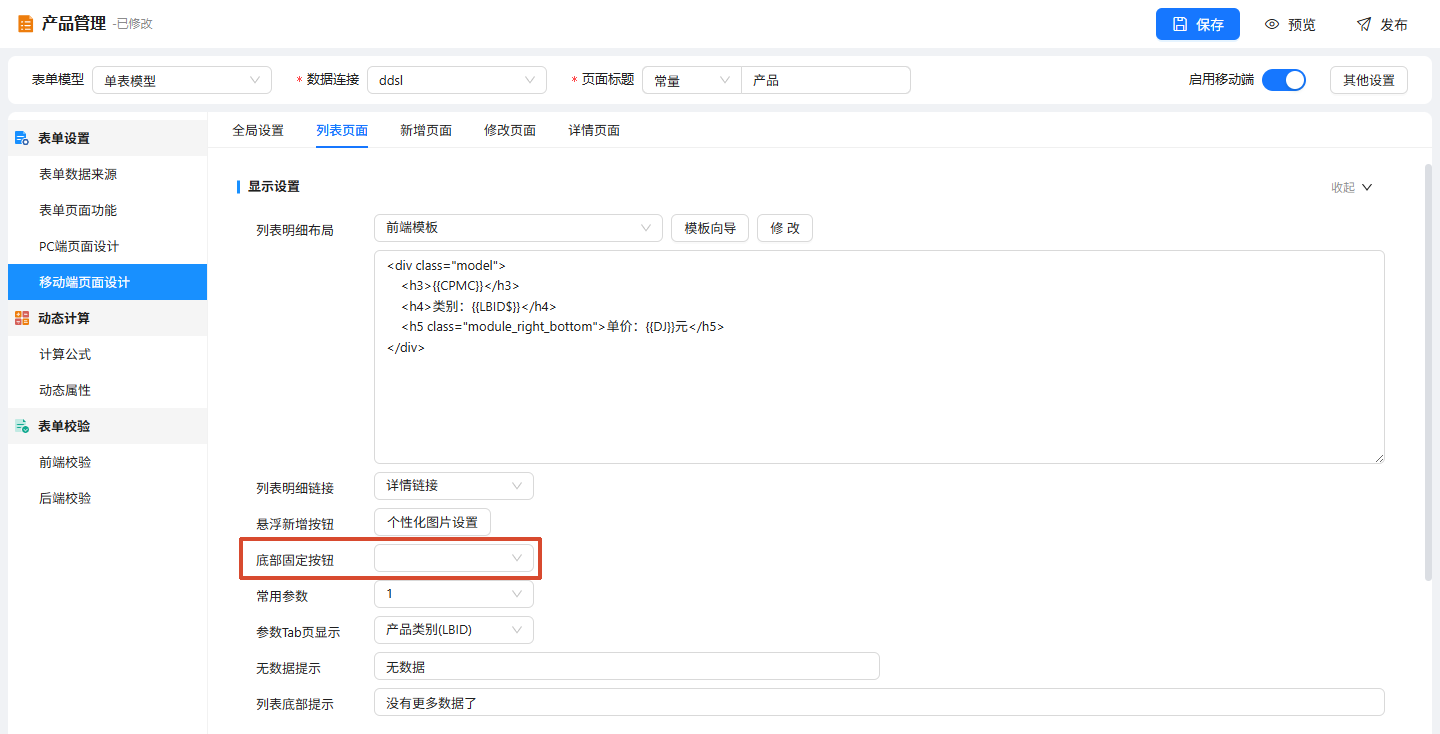Click the 表单设置 section icon
1440x734 pixels.
tap(22, 138)
